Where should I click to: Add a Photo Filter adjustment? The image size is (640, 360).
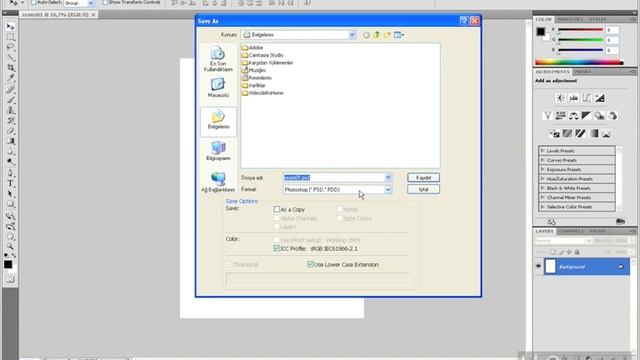(x=599, y=116)
